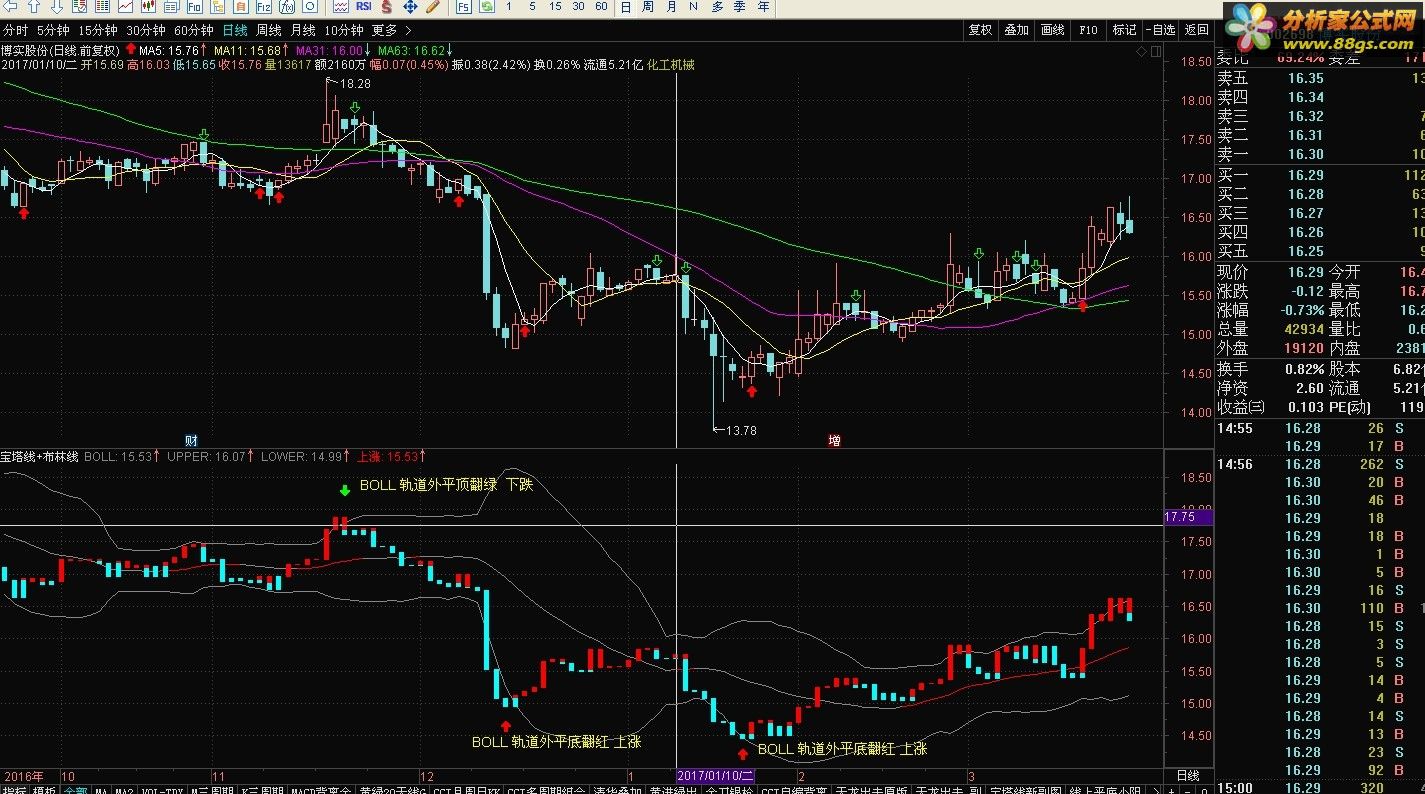
Task: Open the candlestick chart view icon
Action: click(x=148, y=7)
